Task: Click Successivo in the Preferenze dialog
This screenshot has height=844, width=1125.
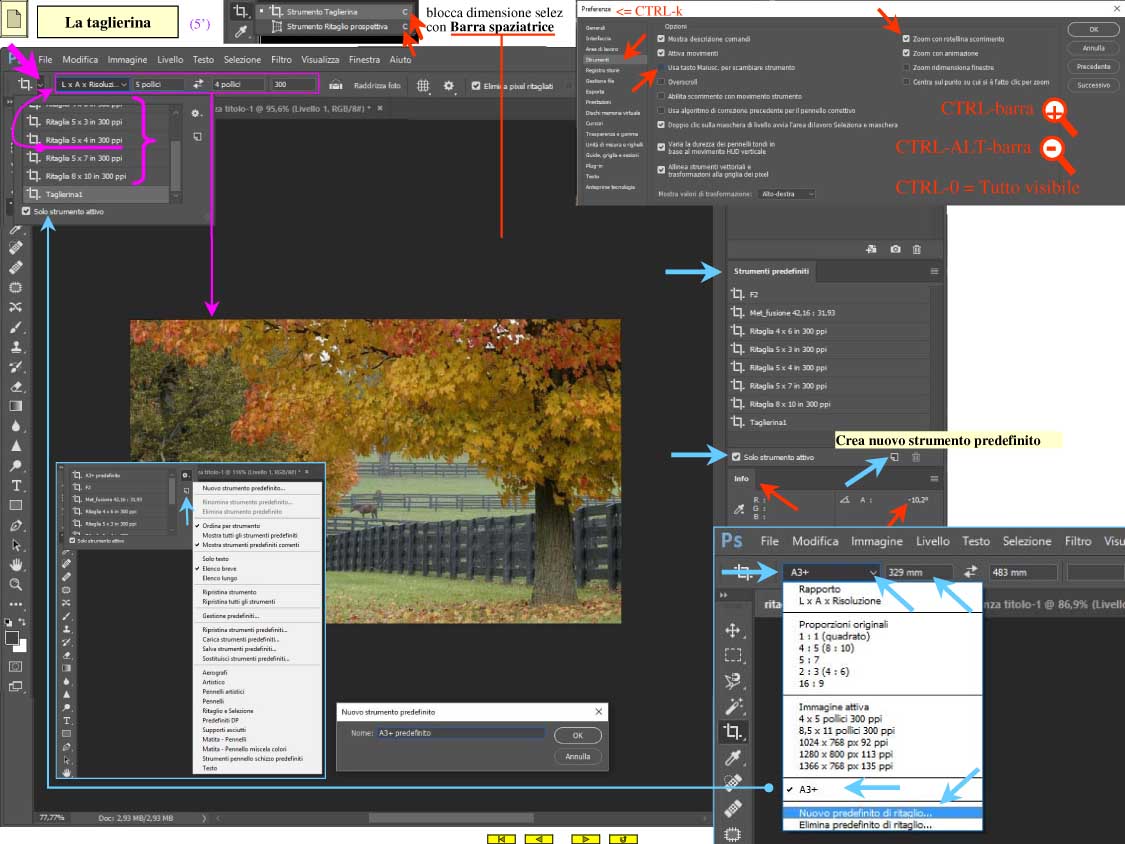Action: (1093, 85)
